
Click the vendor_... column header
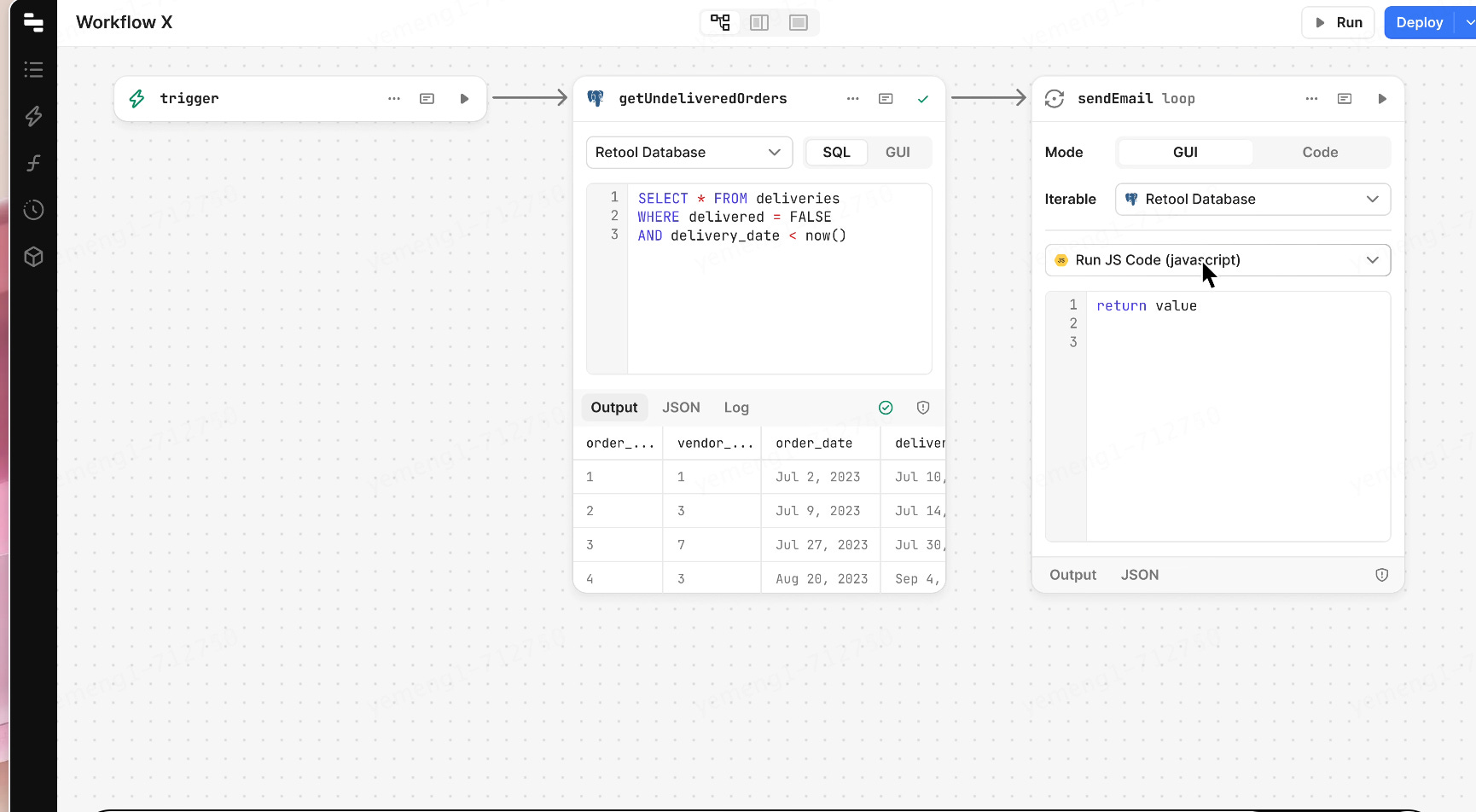[712, 444]
